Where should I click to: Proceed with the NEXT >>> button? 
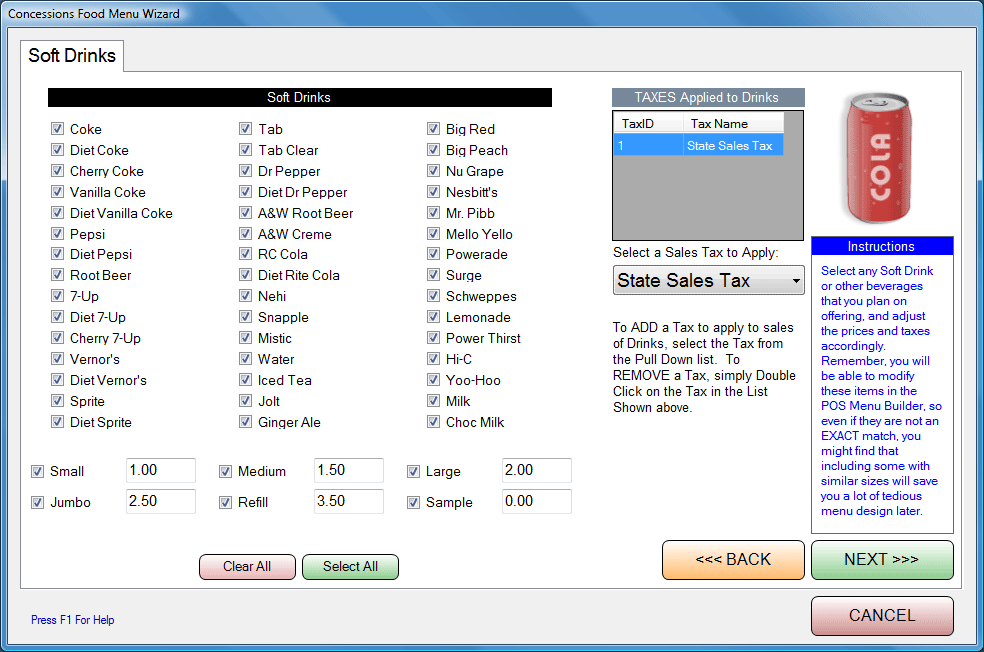tap(882, 560)
